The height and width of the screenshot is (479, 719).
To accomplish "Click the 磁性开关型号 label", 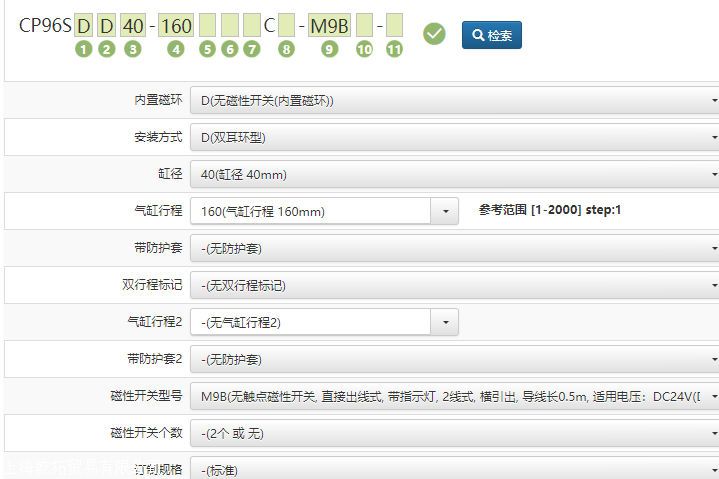I will tap(146, 396).
